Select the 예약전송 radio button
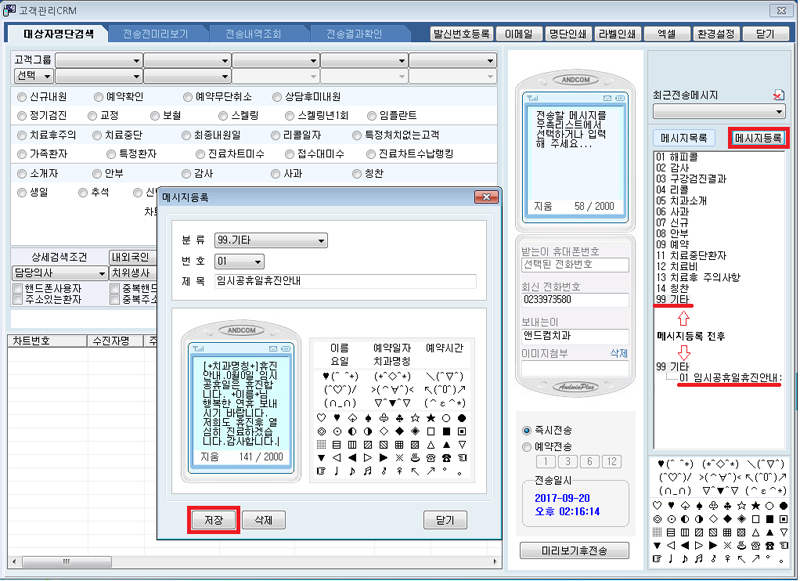 [528, 445]
